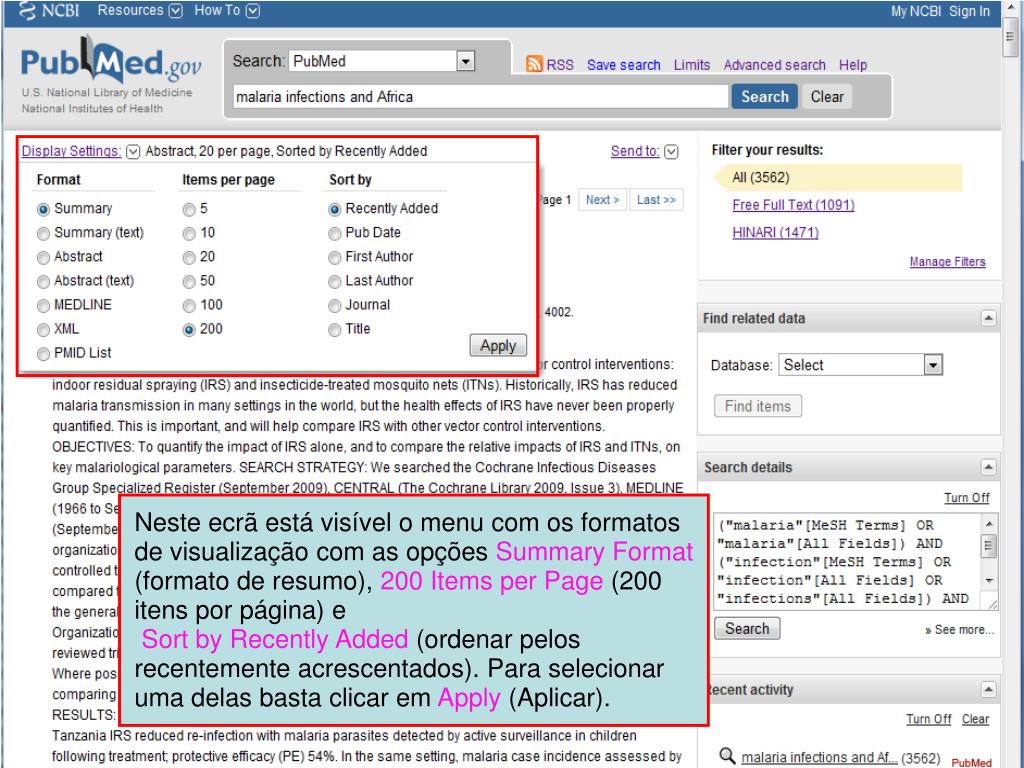Click the orange RSS feed icon

[534, 64]
